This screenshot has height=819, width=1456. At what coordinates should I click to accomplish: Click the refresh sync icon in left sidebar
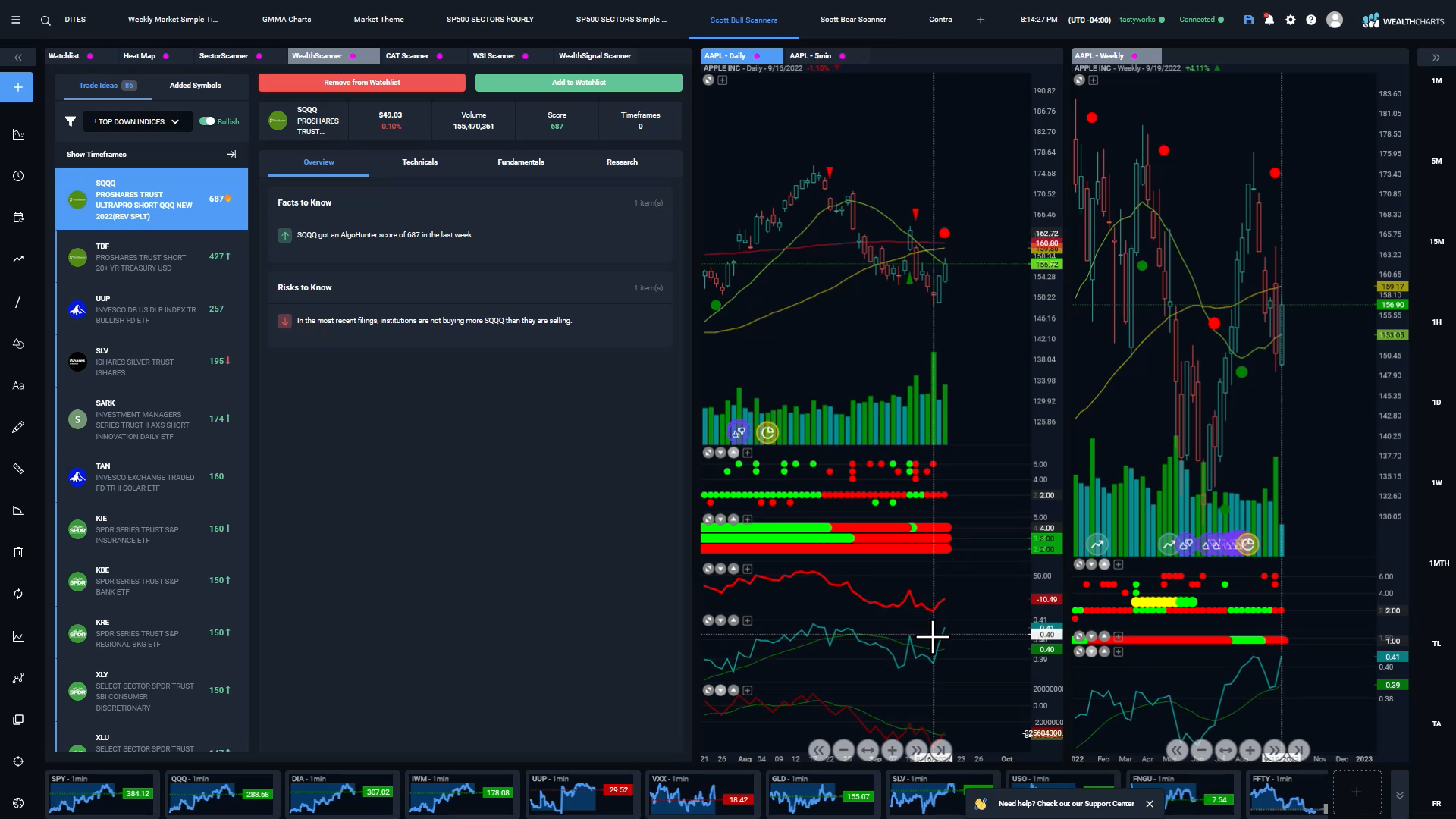[18, 594]
